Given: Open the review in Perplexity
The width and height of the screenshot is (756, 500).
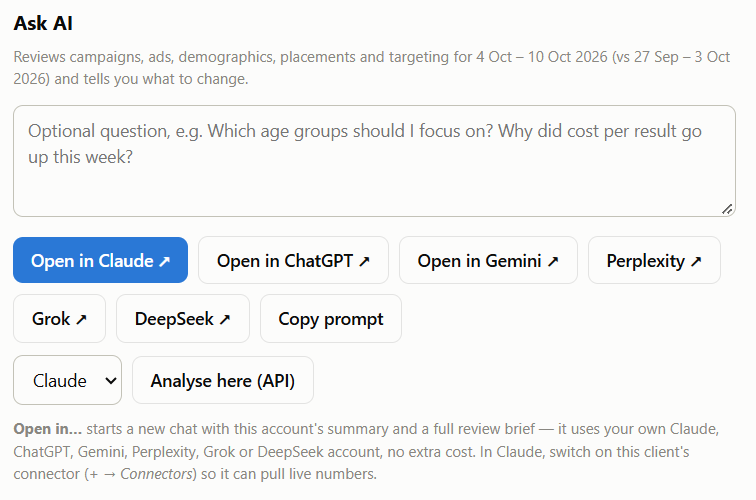Looking at the screenshot, I should 654,260.
